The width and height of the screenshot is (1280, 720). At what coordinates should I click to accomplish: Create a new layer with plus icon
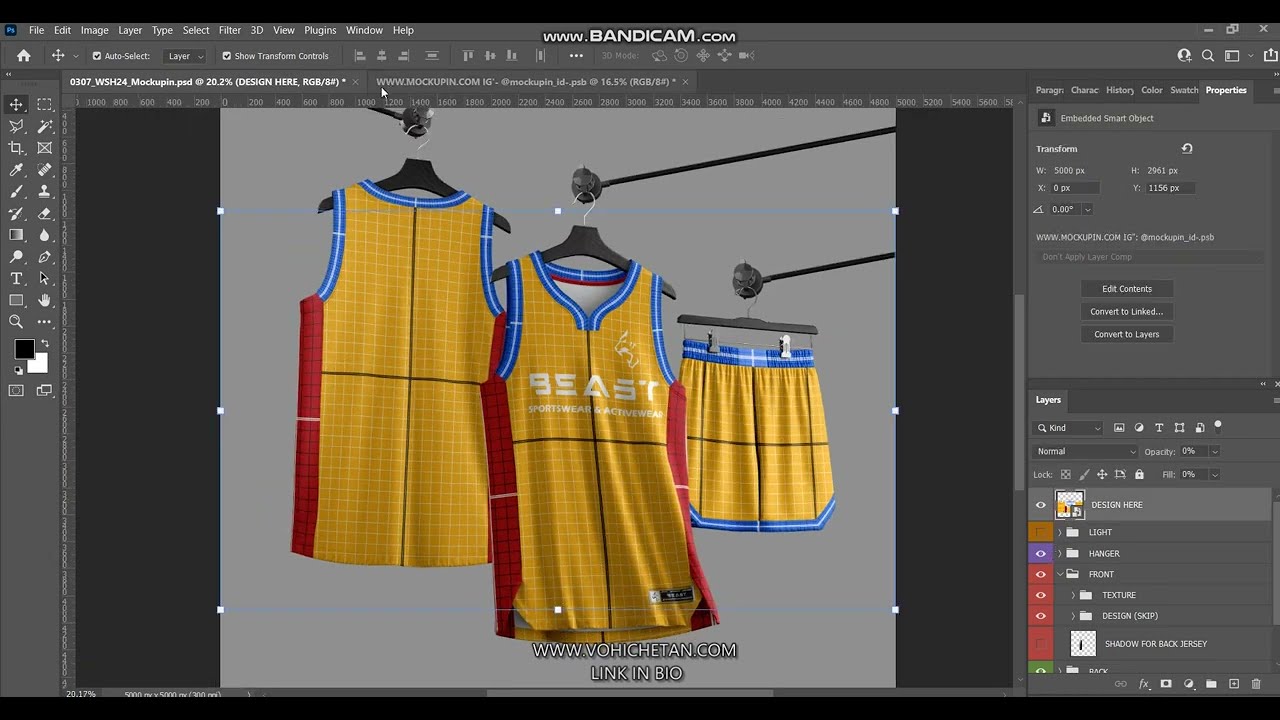tap(1234, 684)
